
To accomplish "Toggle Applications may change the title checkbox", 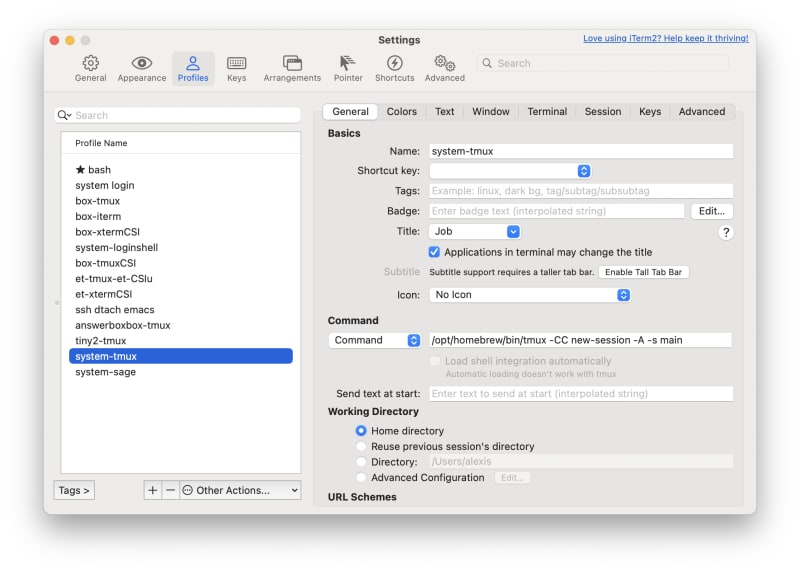I will click(x=434, y=252).
